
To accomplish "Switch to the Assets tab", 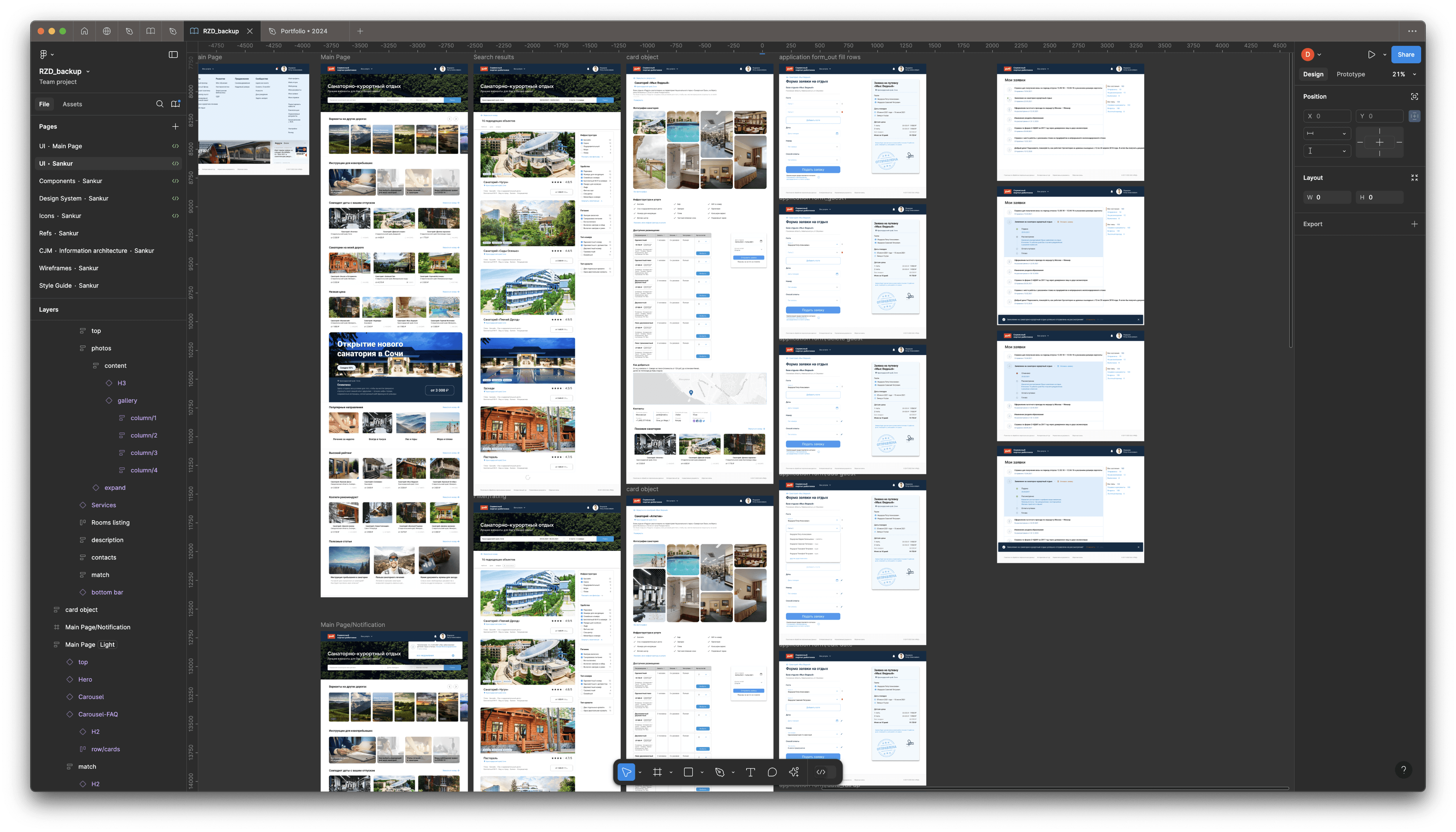I will click(72, 104).
